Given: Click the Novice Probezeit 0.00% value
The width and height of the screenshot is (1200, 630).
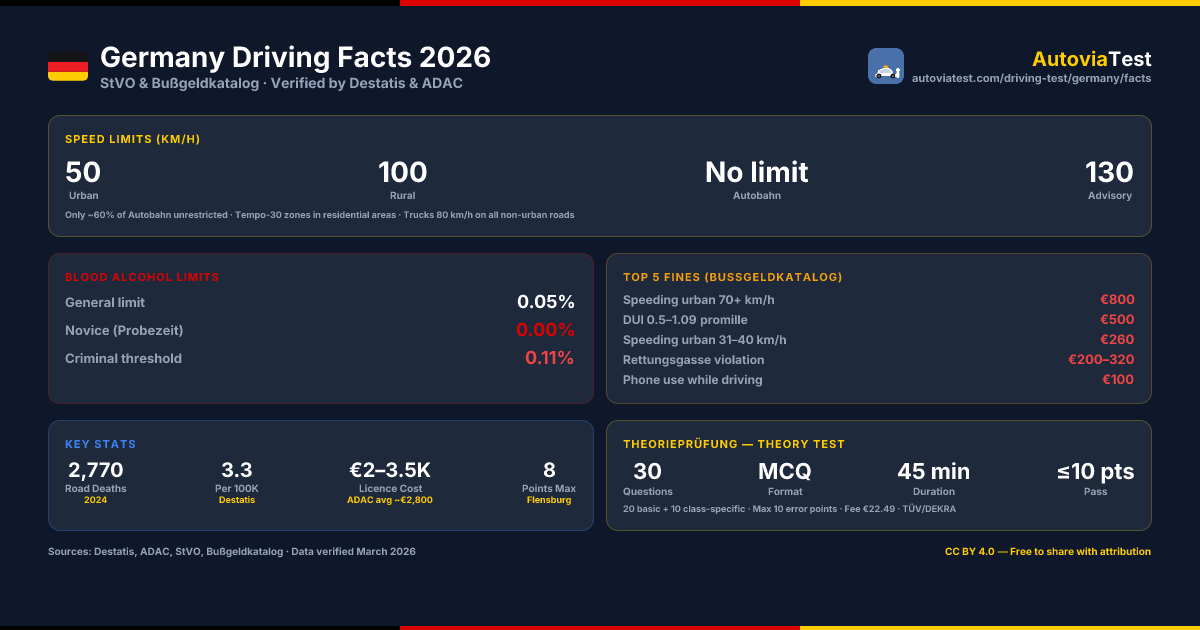Looking at the screenshot, I should [545, 330].
